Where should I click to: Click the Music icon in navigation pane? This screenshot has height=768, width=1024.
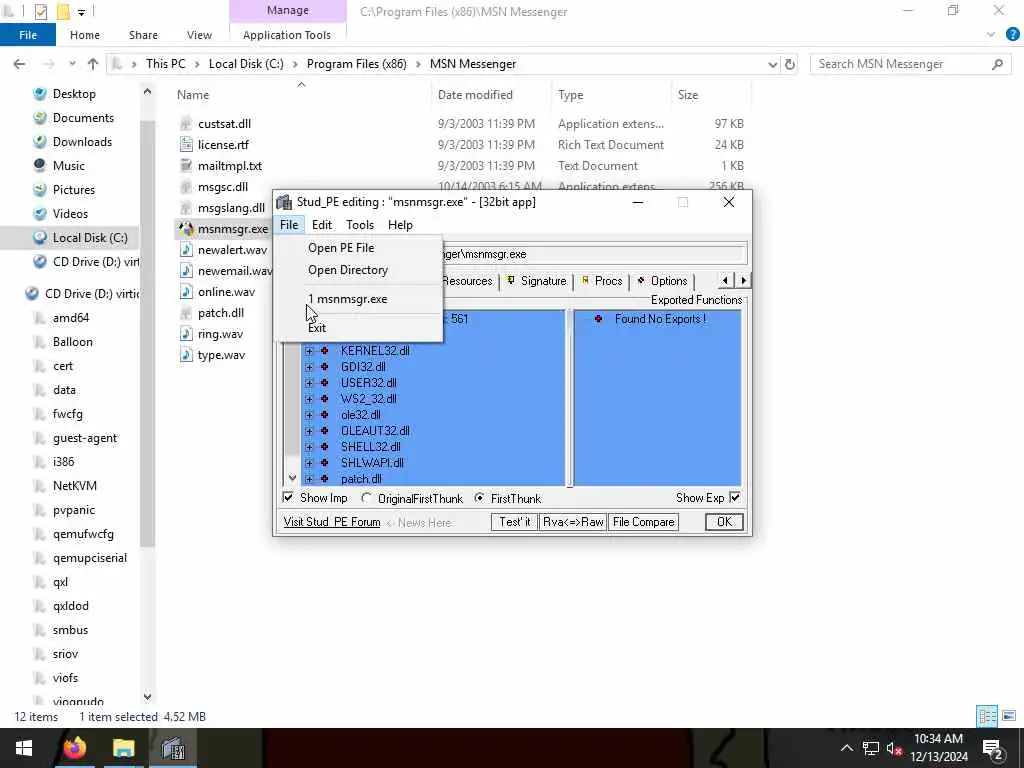tap(40, 165)
